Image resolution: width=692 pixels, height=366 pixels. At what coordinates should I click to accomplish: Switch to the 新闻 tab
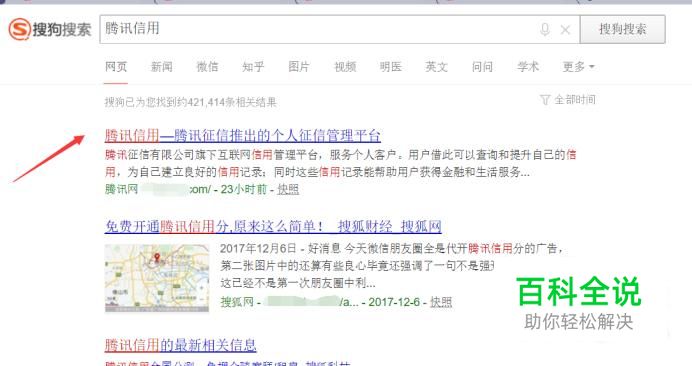coord(162,67)
